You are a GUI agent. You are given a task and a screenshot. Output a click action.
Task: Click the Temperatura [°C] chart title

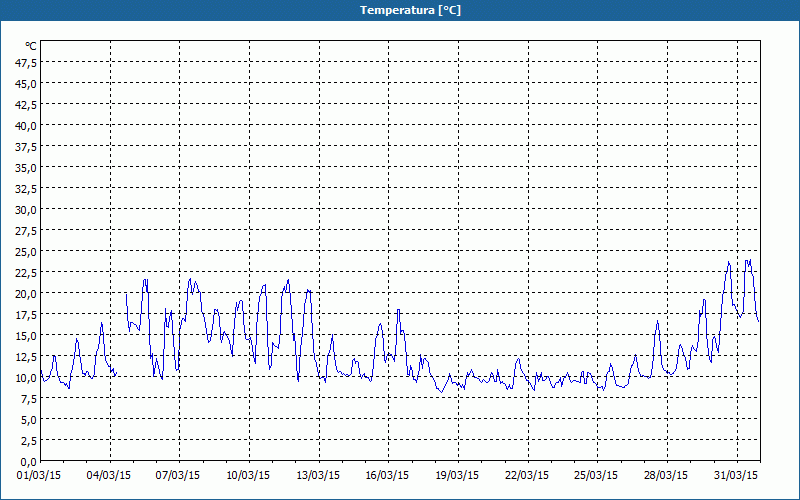pos(410,10)
